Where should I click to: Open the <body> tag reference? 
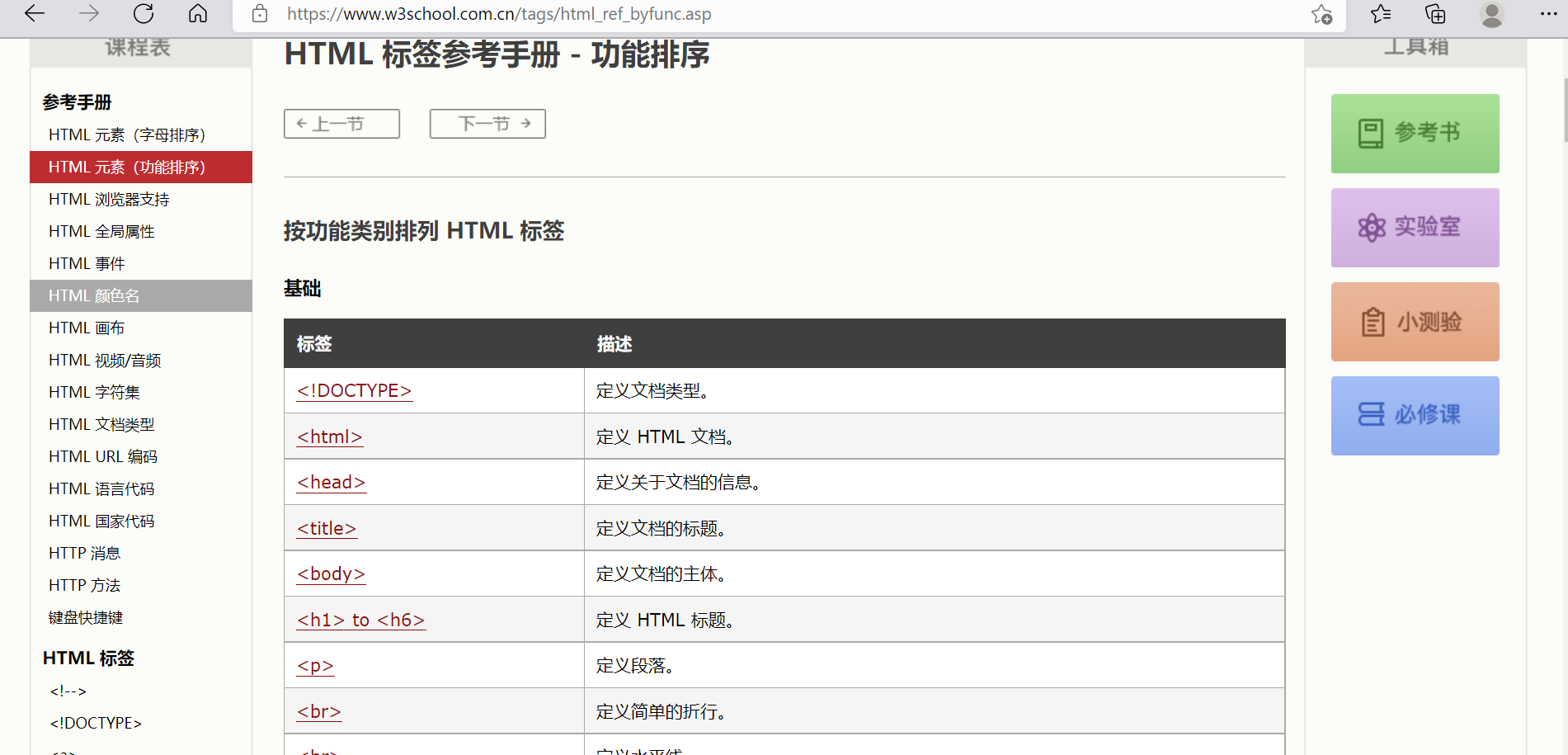coord(330,573)
